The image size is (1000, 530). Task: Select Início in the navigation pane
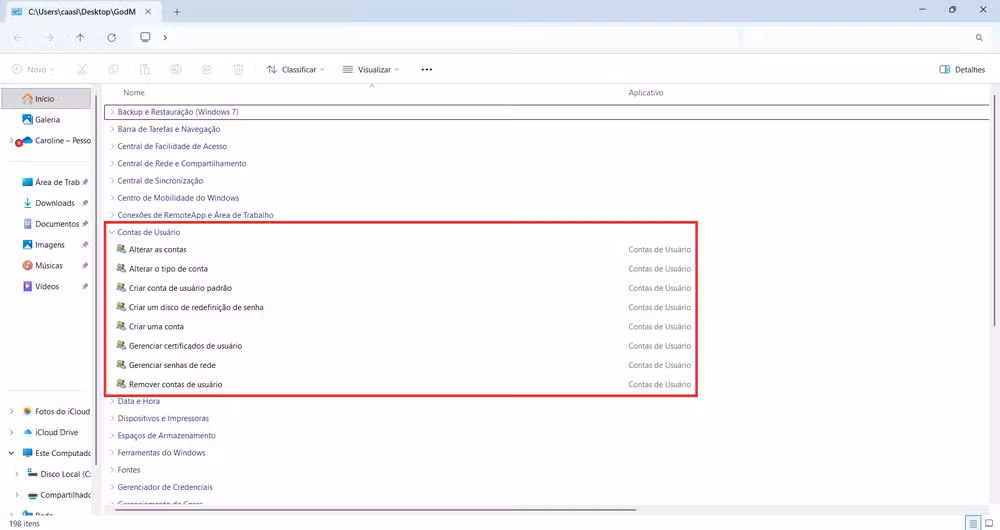pyautogui.click(x=44, y=99)
